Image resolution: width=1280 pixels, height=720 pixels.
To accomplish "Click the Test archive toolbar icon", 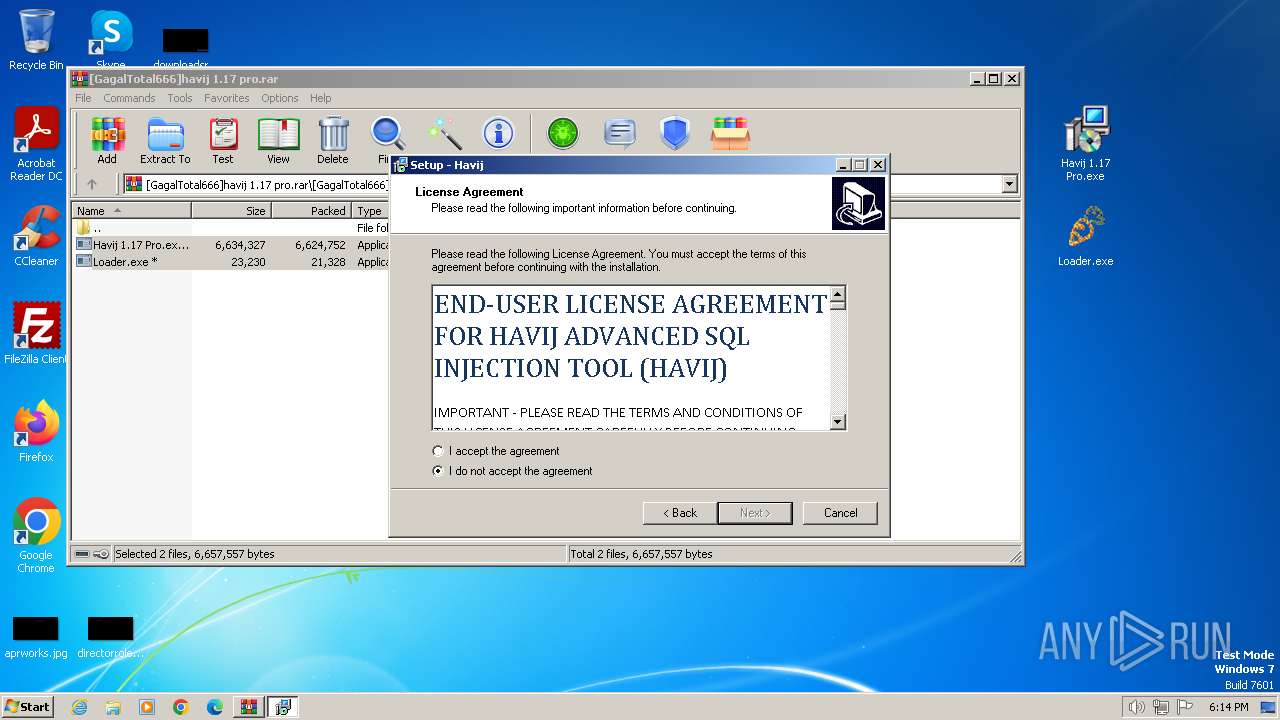I will 223,140.
